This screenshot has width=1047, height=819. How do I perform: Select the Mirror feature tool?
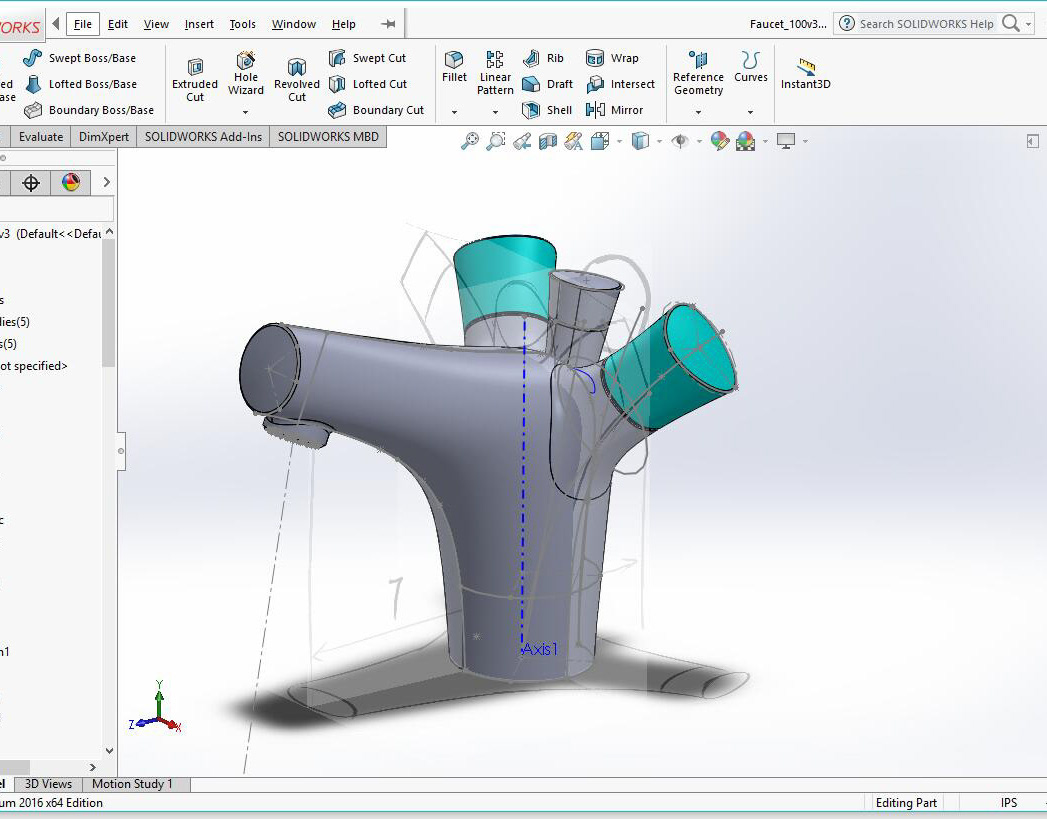coord(614,110)
